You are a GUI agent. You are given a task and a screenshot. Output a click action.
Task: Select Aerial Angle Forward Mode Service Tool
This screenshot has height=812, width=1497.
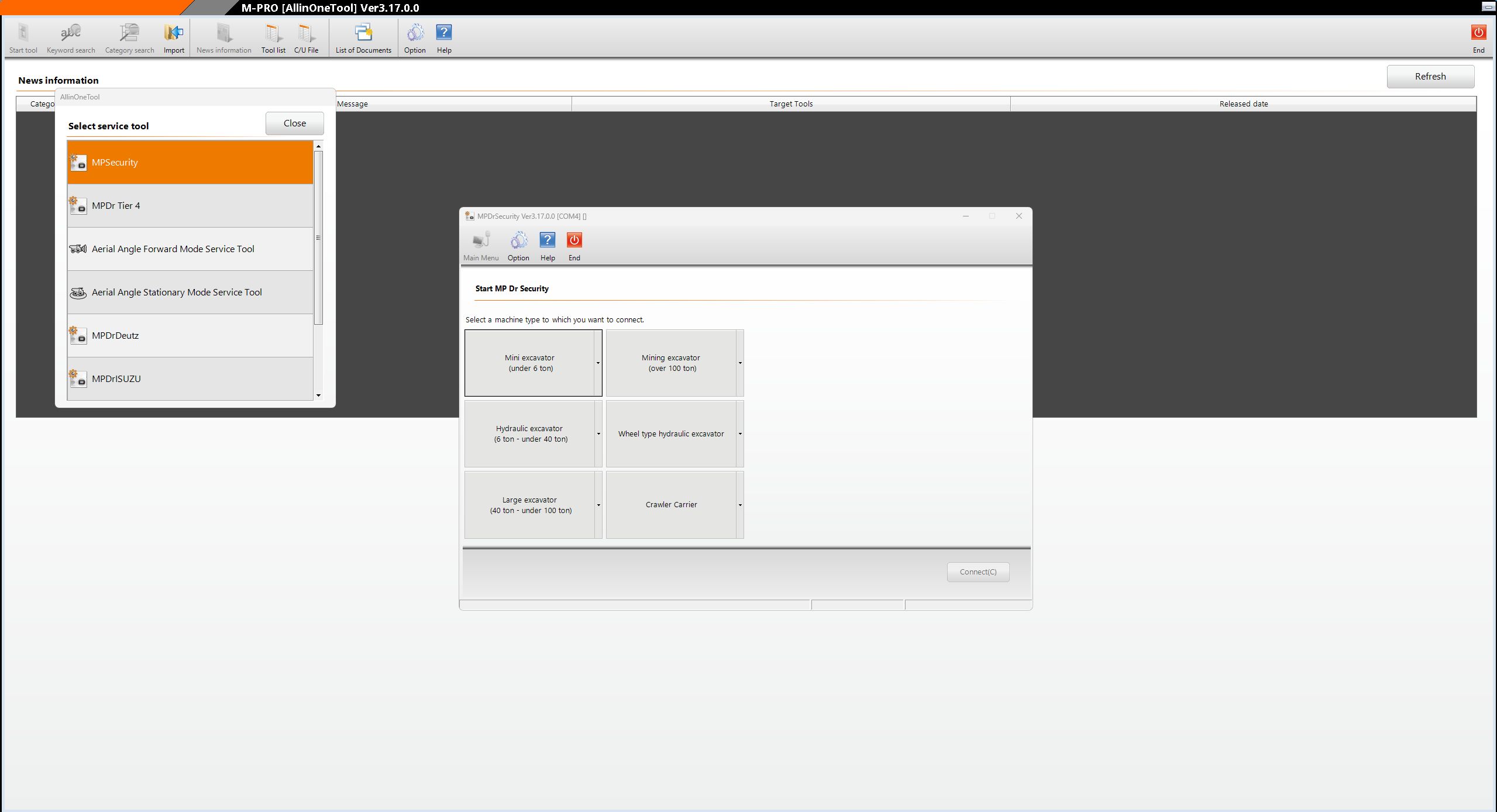(x=190, y=249)
